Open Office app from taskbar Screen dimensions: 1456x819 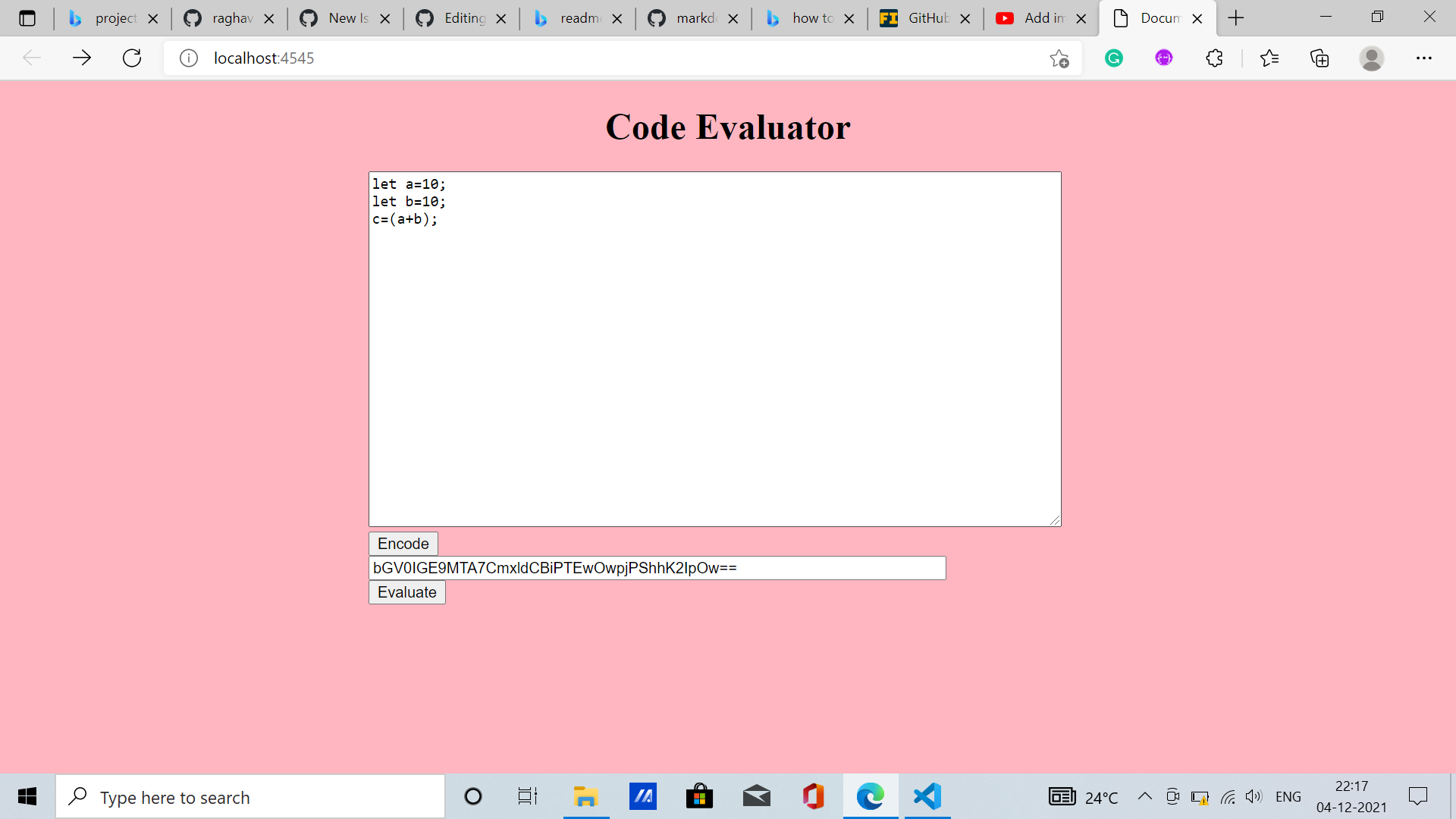(813, 796)
